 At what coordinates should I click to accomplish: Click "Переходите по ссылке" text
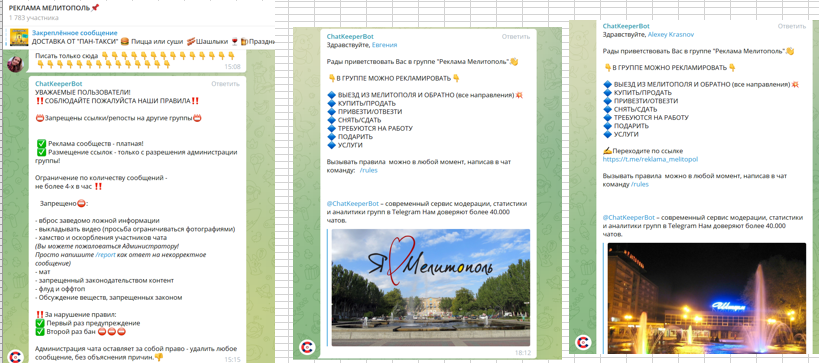click(x=647, y=150)
